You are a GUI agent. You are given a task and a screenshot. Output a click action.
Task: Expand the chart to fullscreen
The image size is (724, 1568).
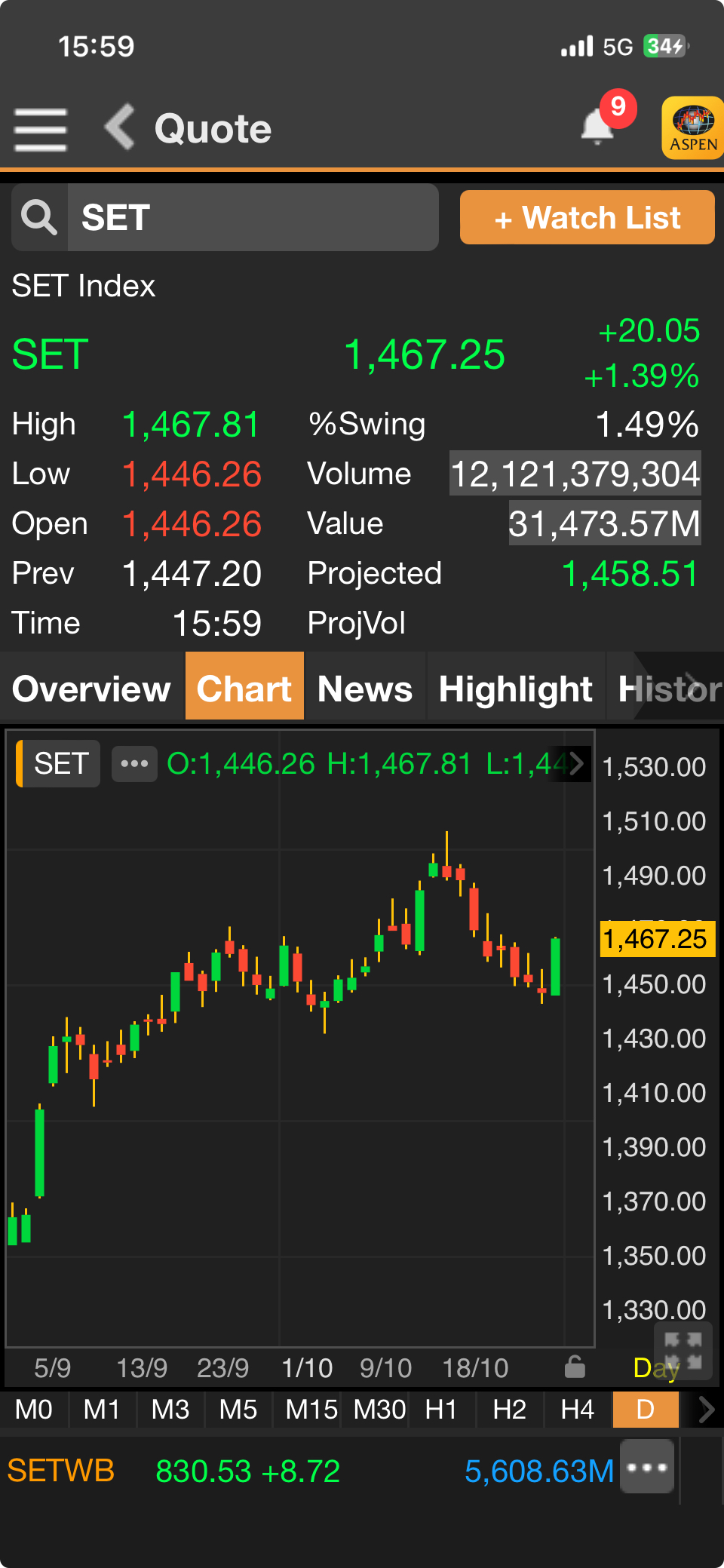click(683, 1351)
